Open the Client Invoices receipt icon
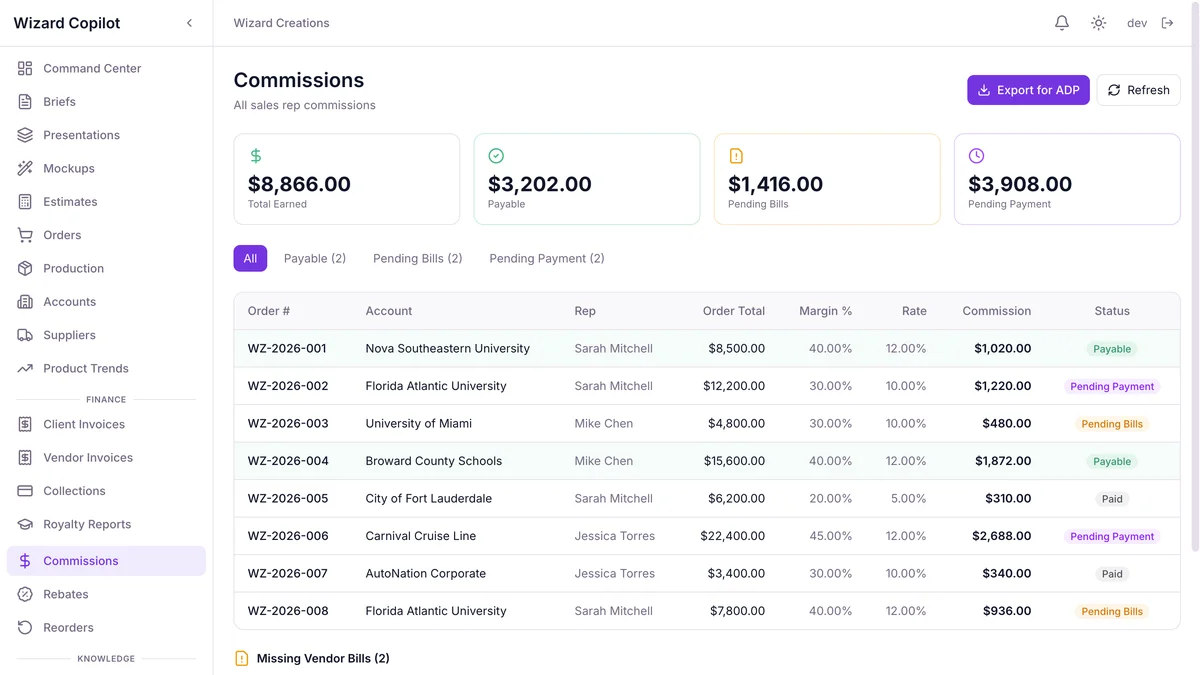 click(x=25, y=424)
